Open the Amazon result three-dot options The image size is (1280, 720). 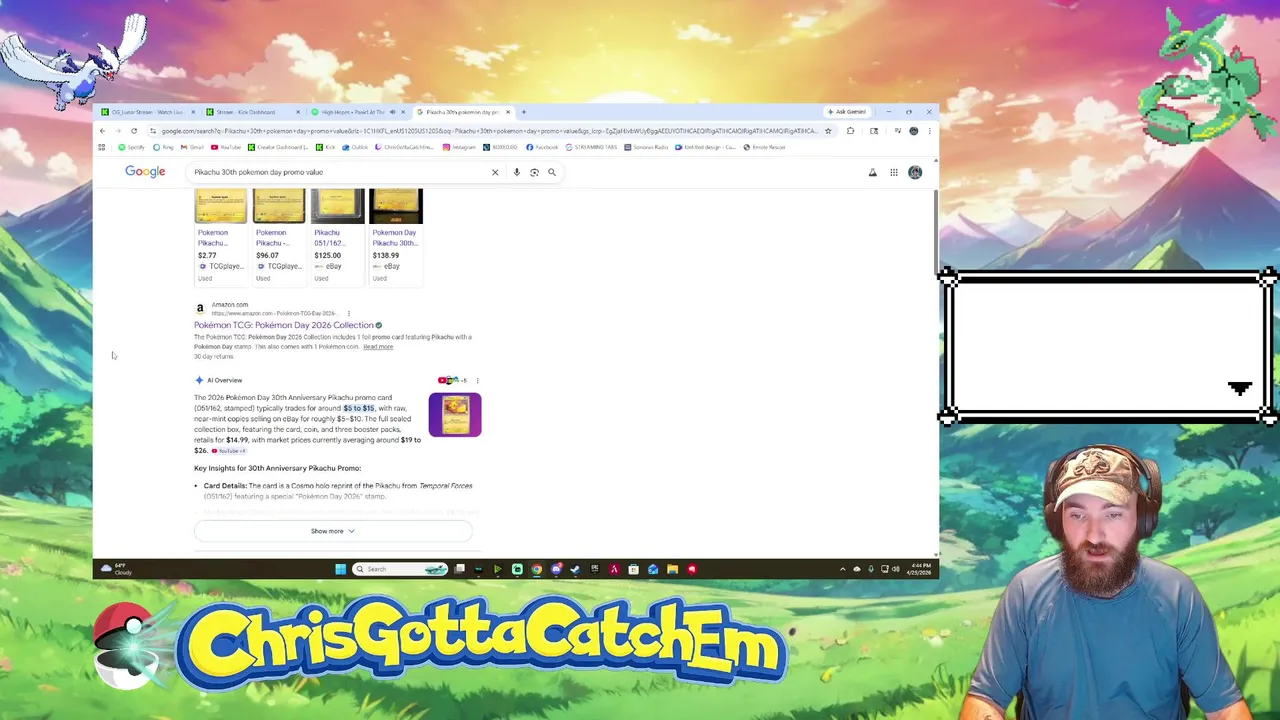(348, 313)
